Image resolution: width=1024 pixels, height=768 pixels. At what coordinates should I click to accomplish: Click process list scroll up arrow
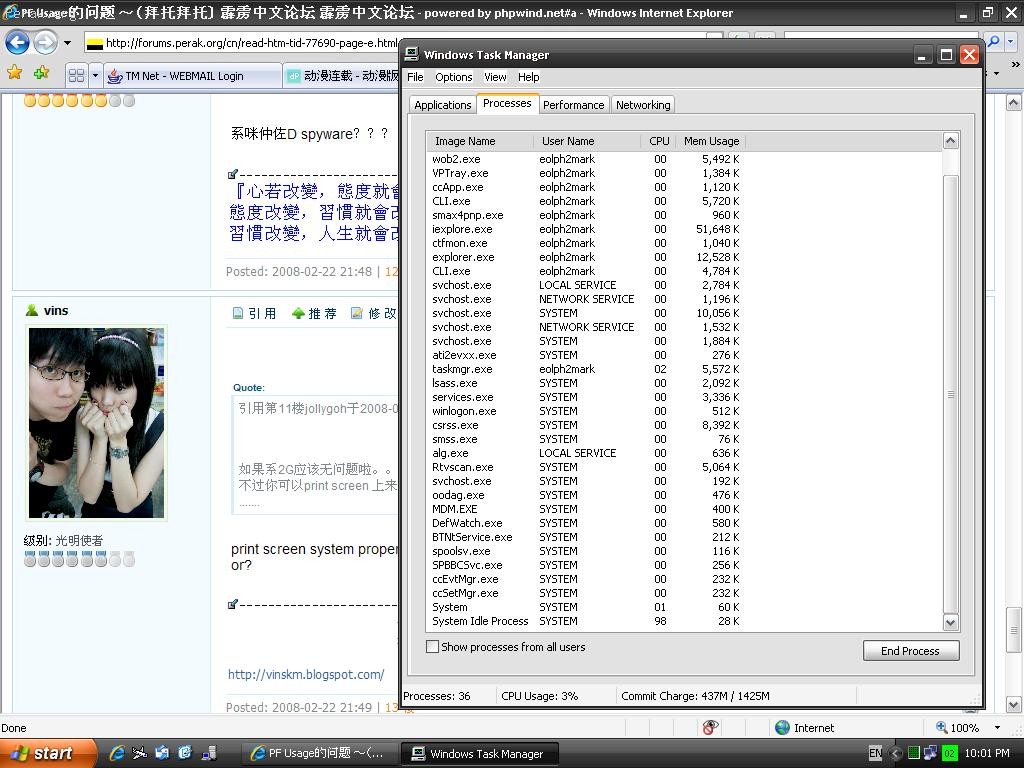pos(951,140)
